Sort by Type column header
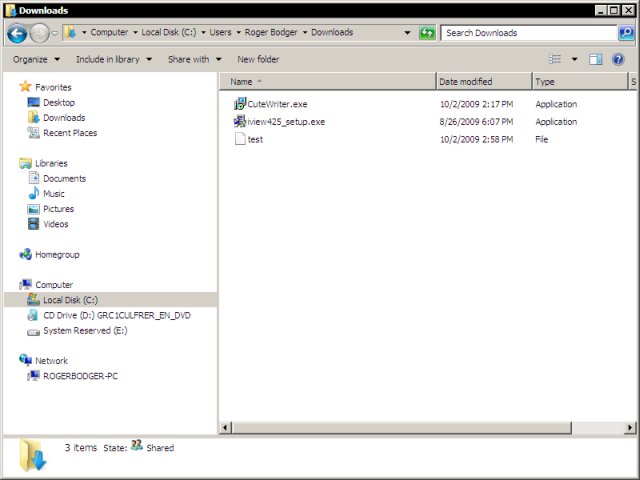This screenshot has width=640, height=480. click(580, 82)
